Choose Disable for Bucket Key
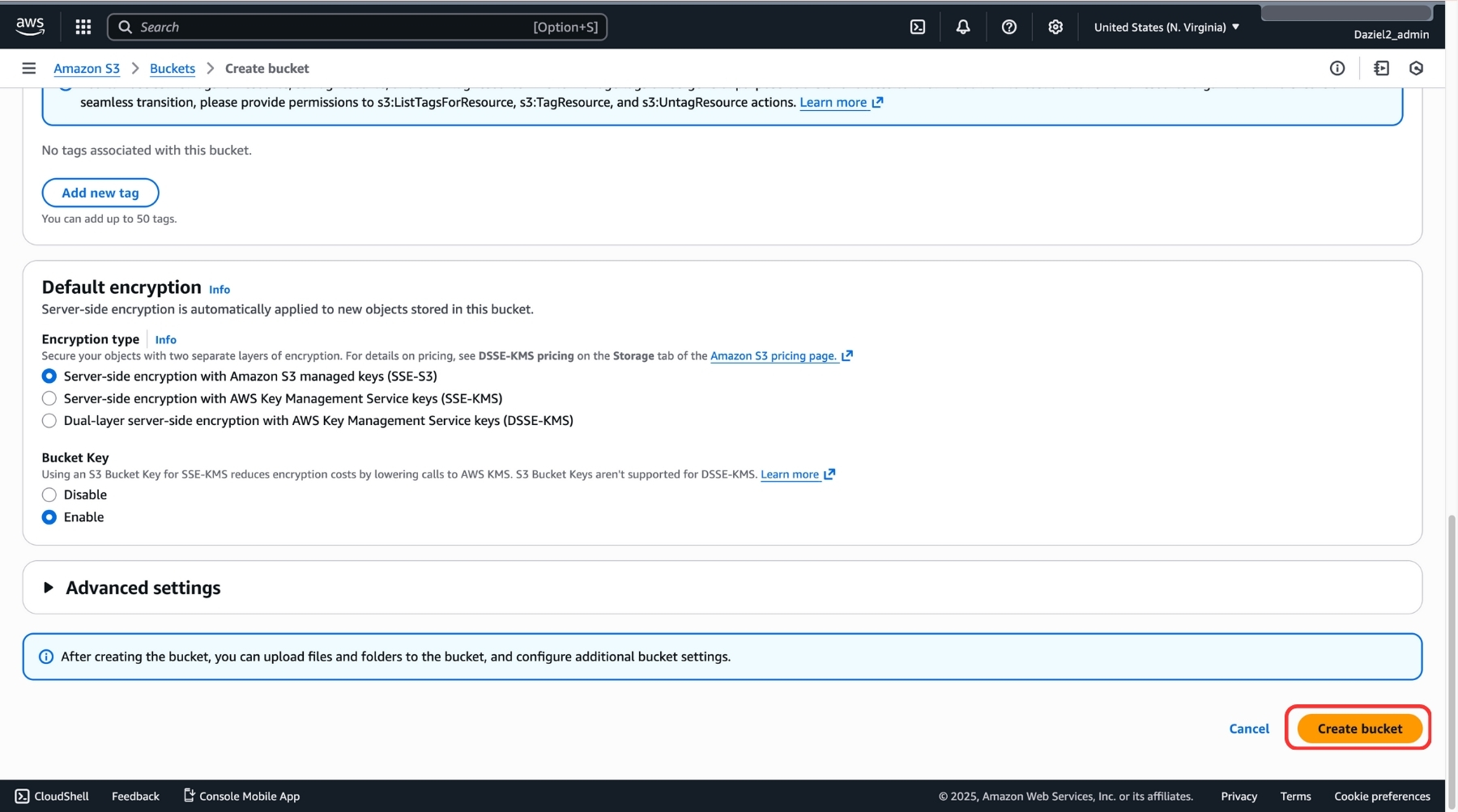 [x=49, y=495]
